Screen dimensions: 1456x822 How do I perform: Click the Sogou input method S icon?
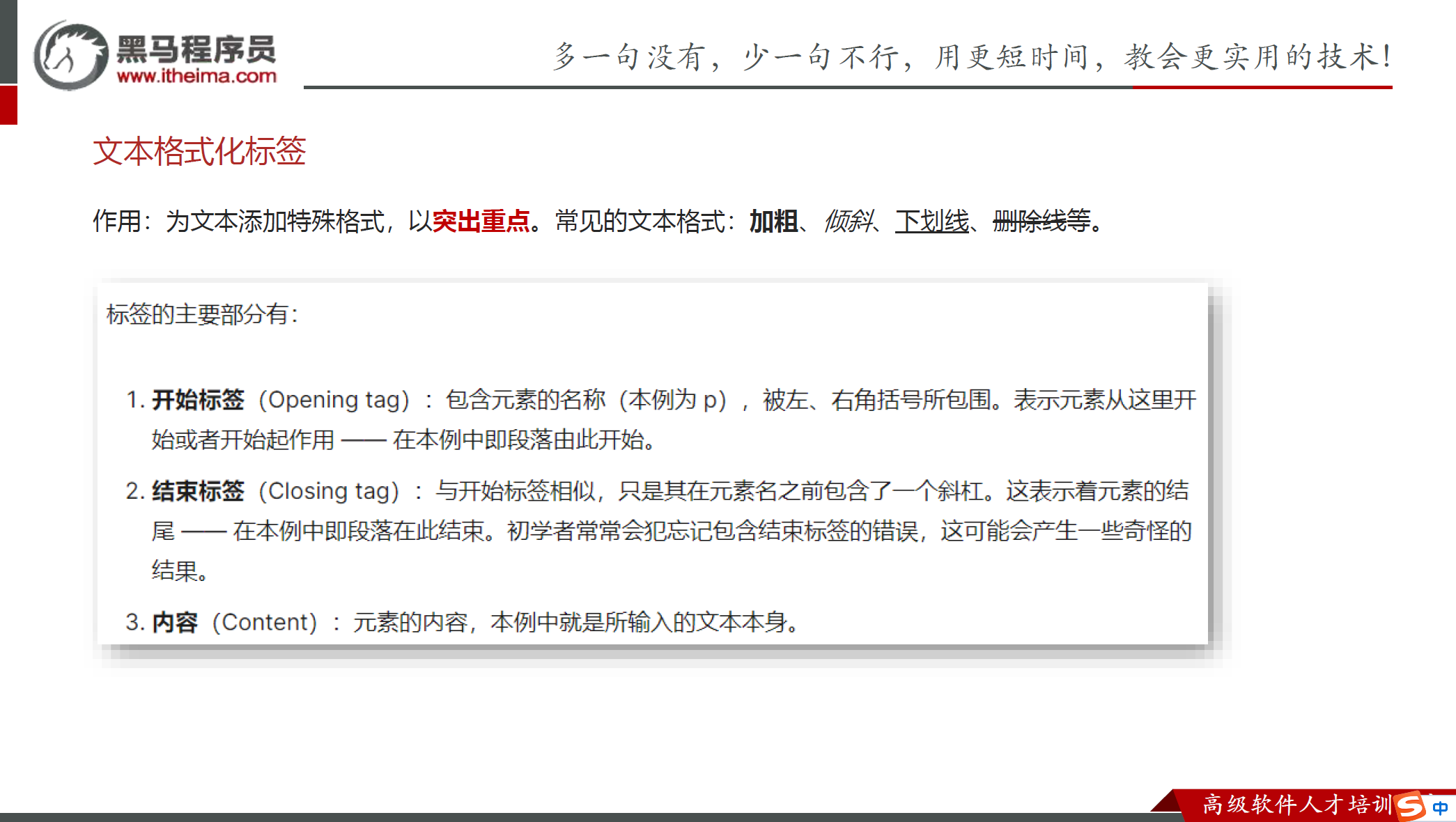[x=1410, y=806]
